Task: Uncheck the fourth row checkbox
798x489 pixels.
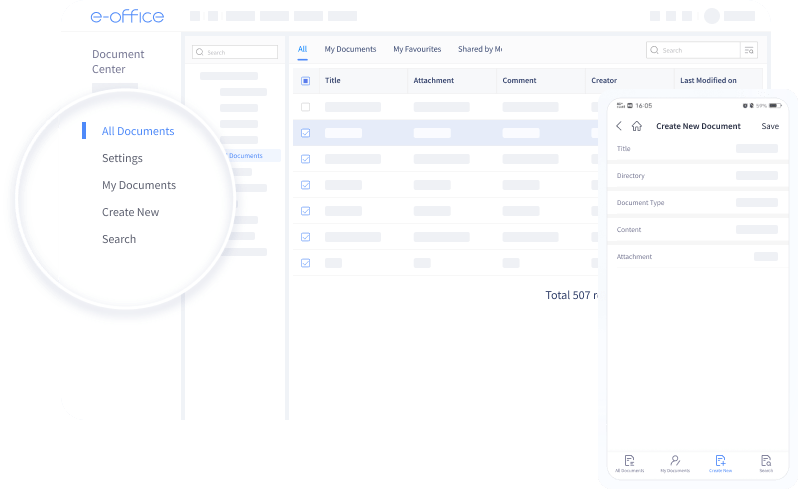Action: click(305, 185)
